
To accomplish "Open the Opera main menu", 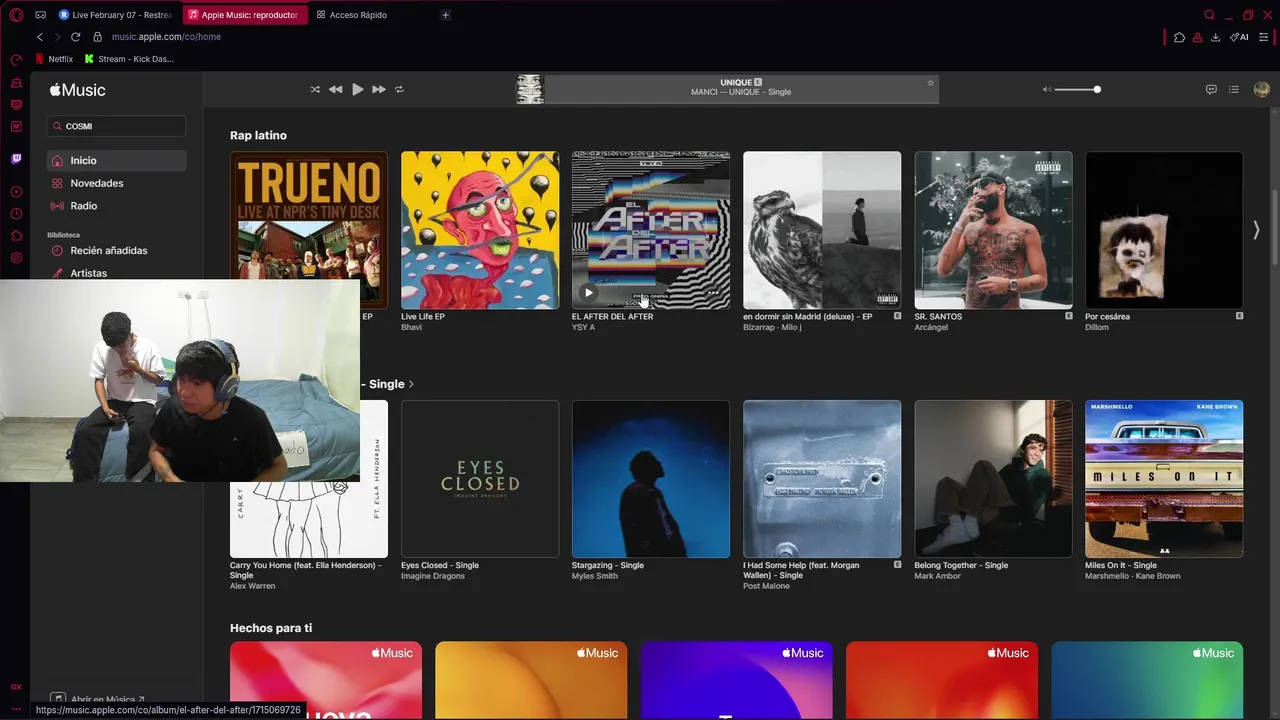I will click(x=16, y=15).
